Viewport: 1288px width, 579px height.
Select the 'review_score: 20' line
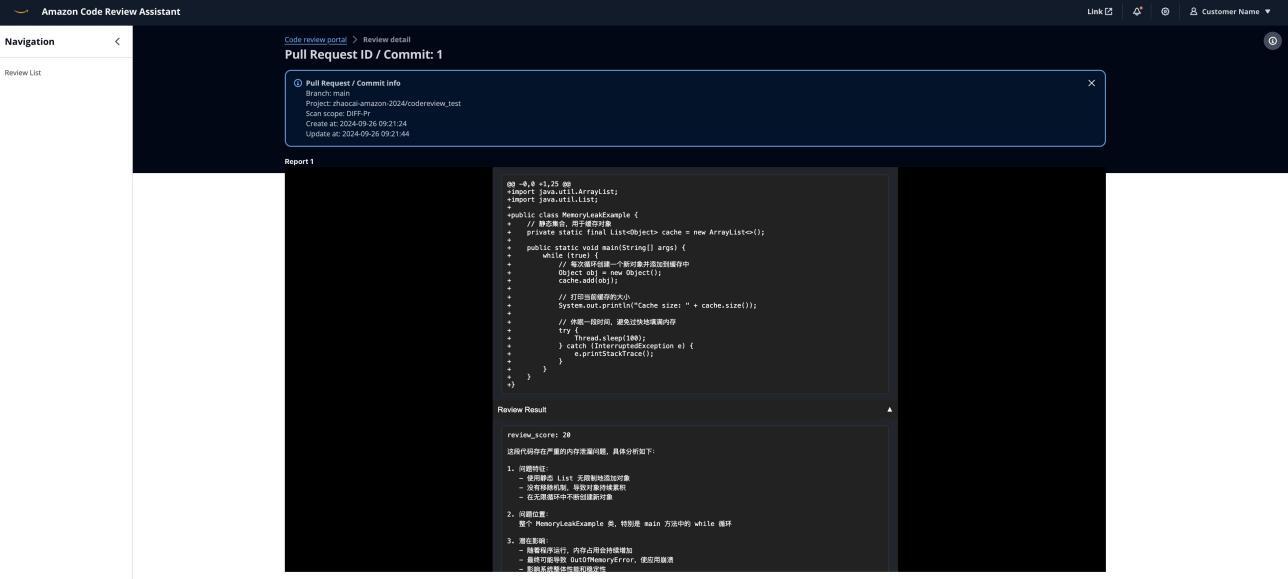point(539,435)
